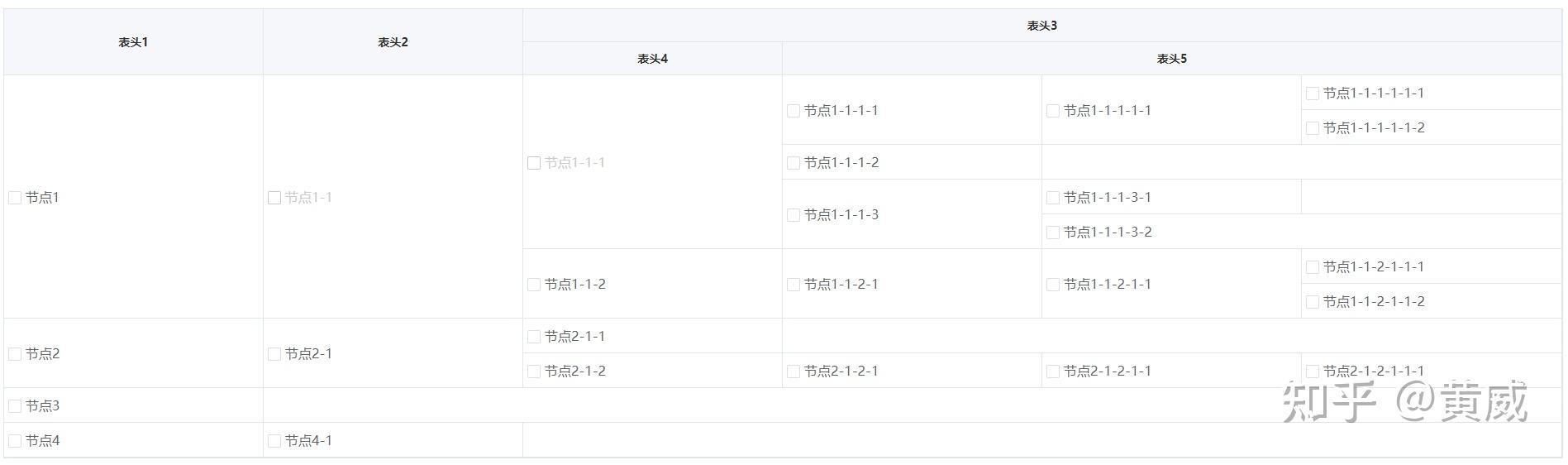The image size is (1568, 465).
Task: Click the 表头5 column header
Action: (1171, 59)
